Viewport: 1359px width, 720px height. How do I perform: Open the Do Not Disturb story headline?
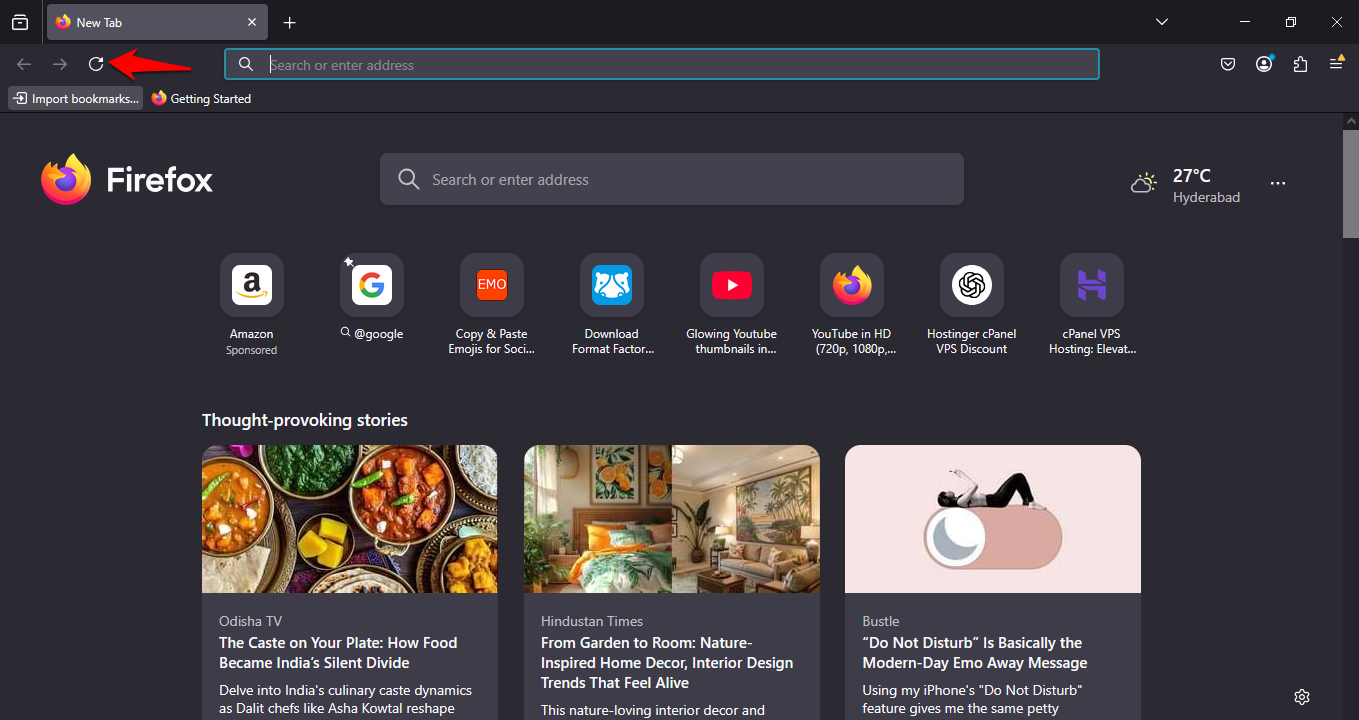pos(975,653)
